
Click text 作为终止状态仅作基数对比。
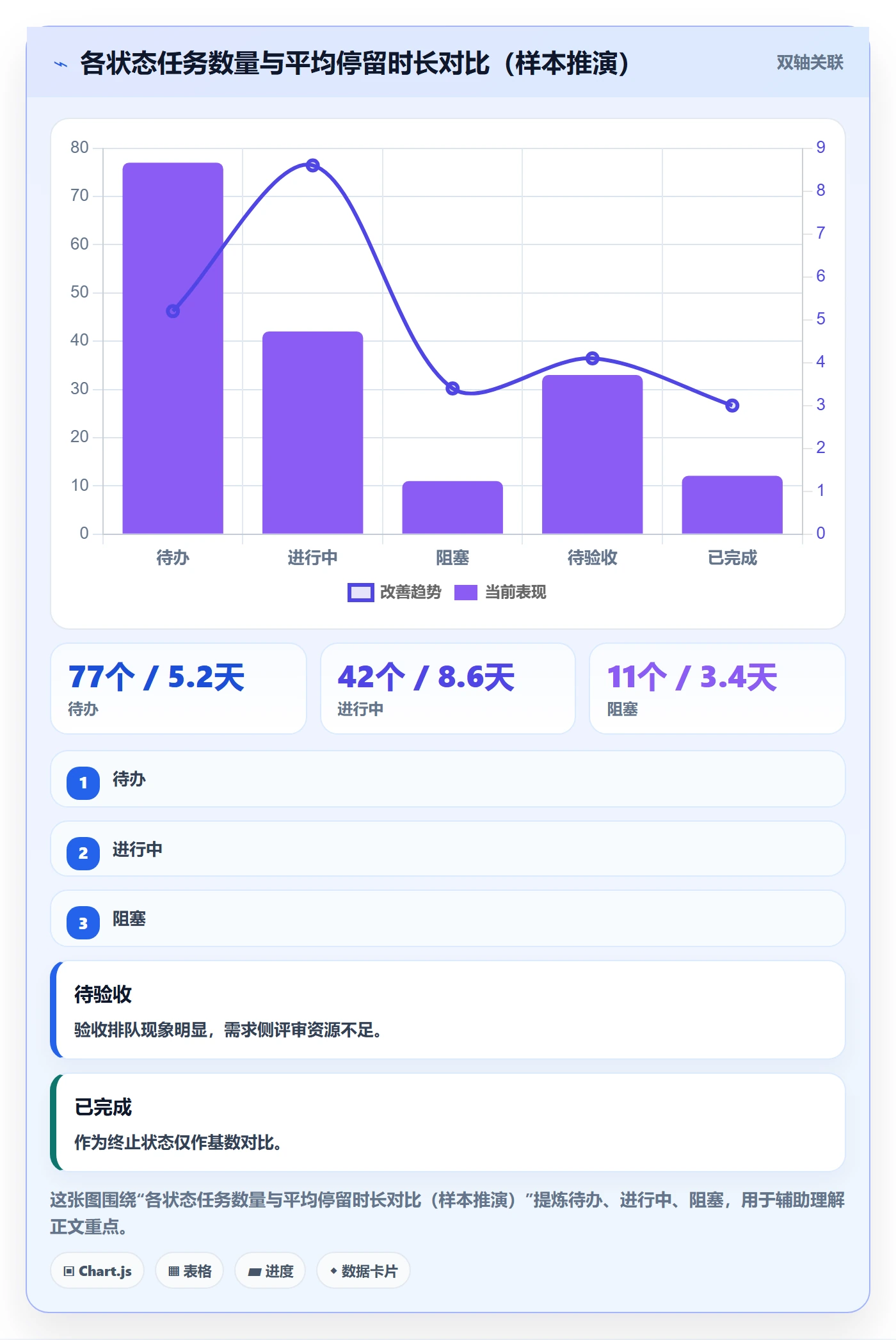(x=178, y=1143)
